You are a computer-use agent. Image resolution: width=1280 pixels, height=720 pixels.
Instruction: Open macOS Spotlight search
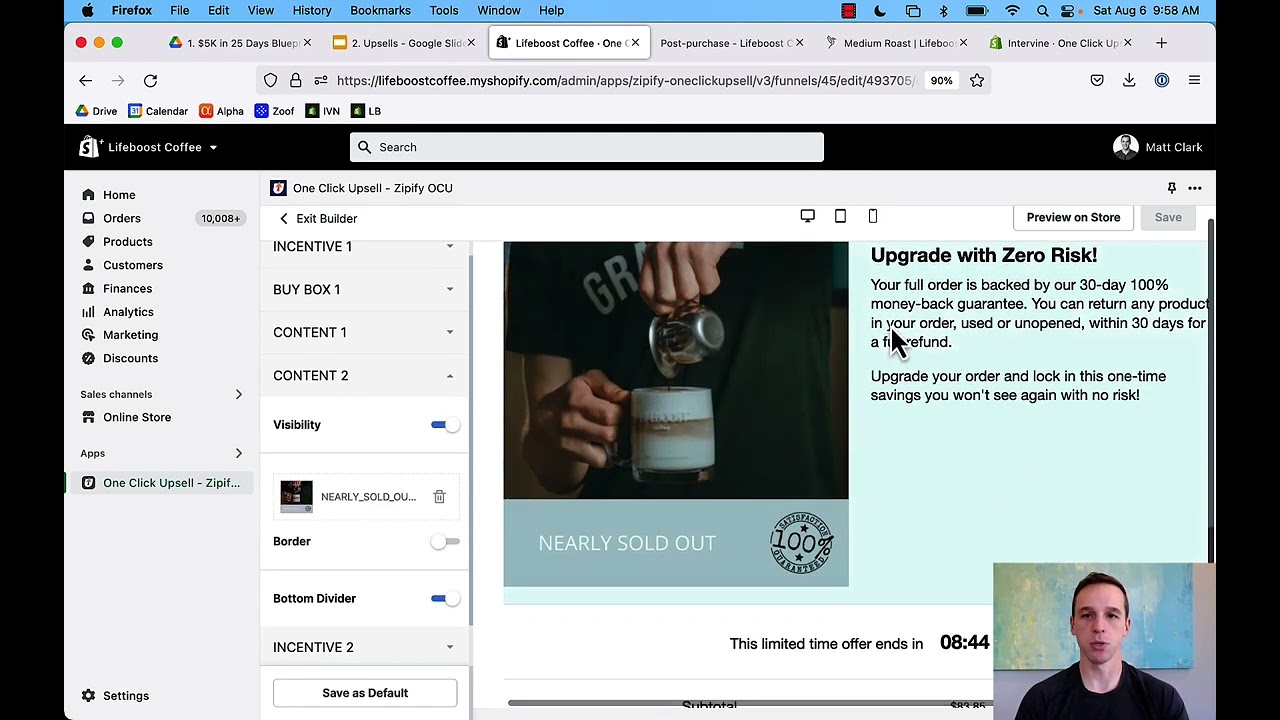1042,10
